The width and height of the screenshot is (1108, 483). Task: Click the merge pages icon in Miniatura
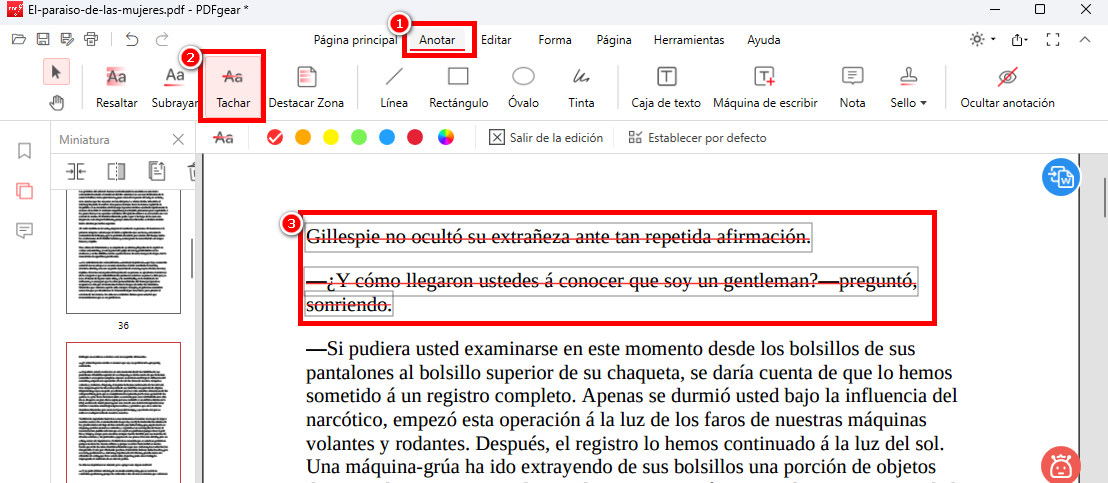pyautogui.click(x=75, y=172)
